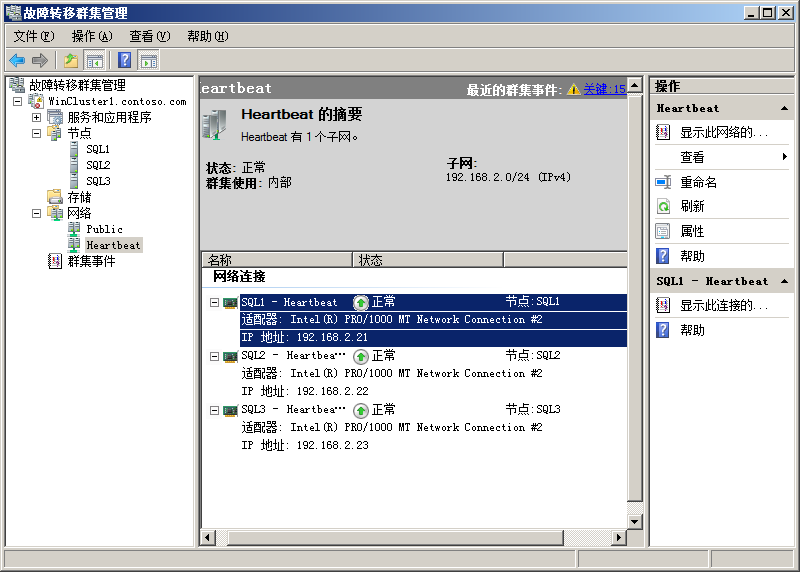Click the 名称 column header
Image resolution: width=800 pixels, height=572 pixels.
pyautogui.click(x=276, y=260)
